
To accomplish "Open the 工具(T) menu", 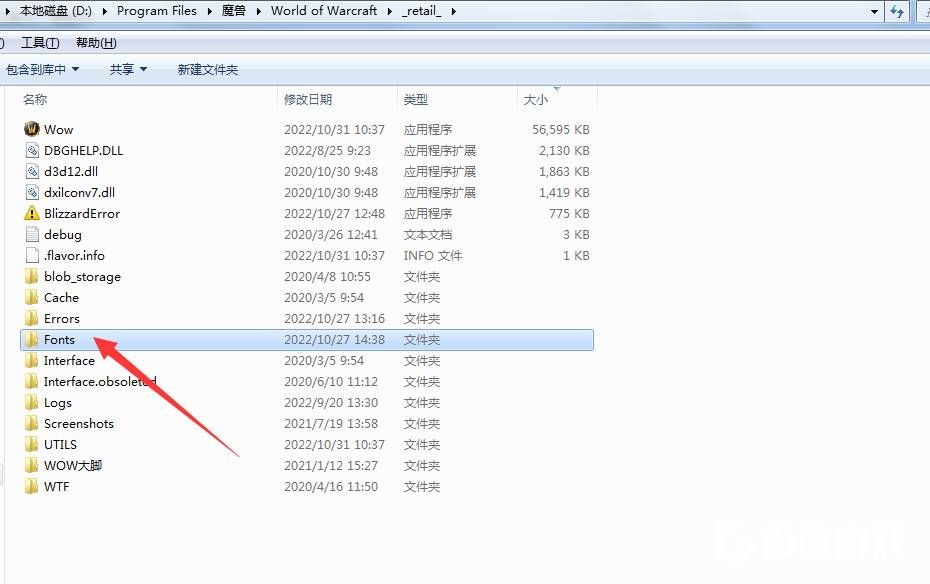I will (40, 43).
